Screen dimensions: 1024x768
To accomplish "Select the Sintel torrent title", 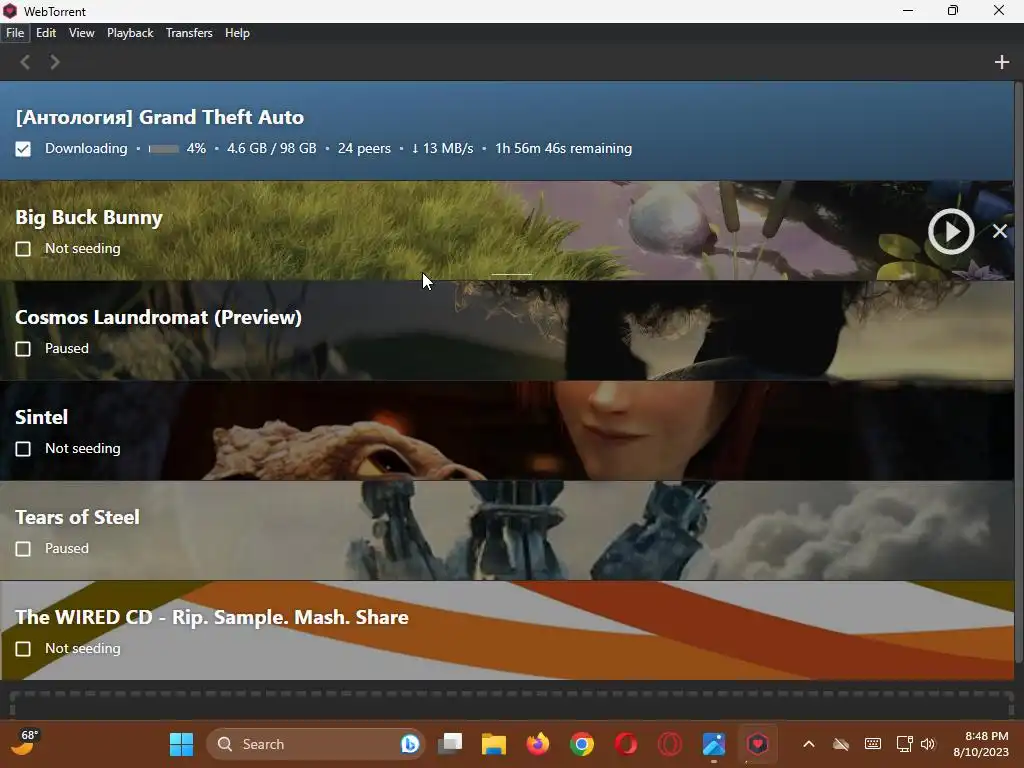I will [x=41, y=417].
